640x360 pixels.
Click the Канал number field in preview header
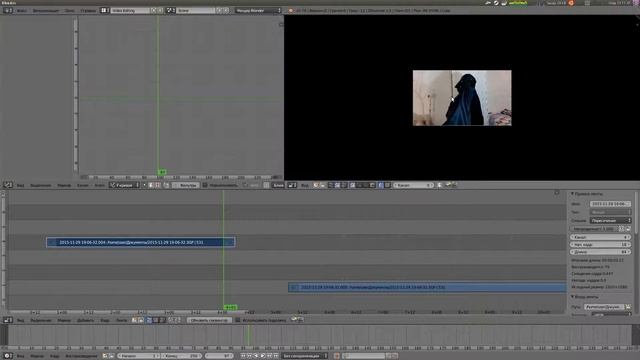pos(413,185)
